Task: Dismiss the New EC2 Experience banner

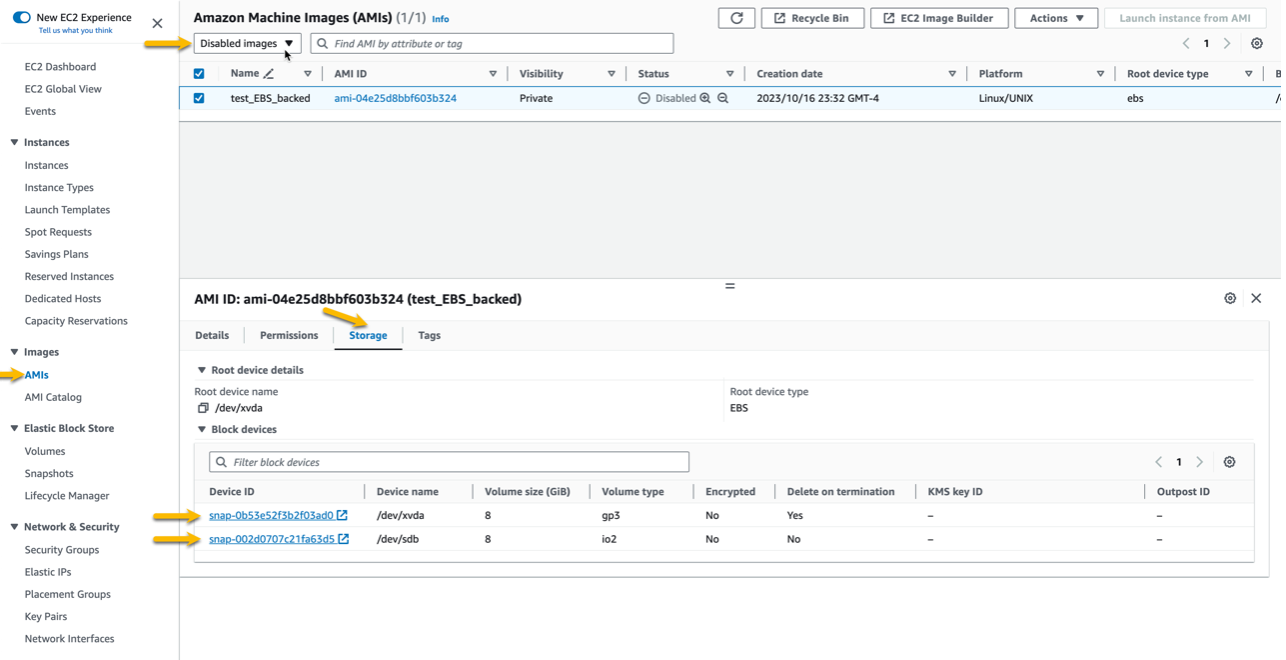Action: coord(156,23)
